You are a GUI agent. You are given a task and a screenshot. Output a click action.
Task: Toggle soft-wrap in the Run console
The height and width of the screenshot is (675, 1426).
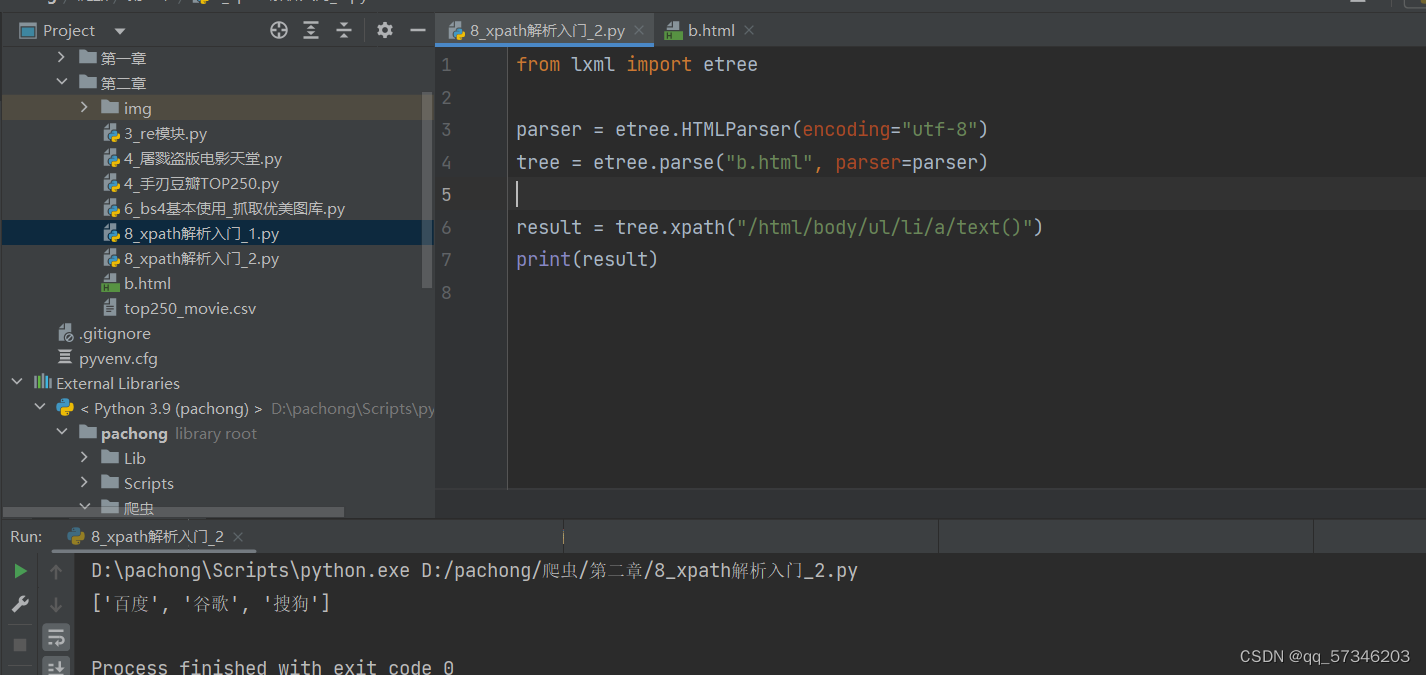(x=55, y=637)
